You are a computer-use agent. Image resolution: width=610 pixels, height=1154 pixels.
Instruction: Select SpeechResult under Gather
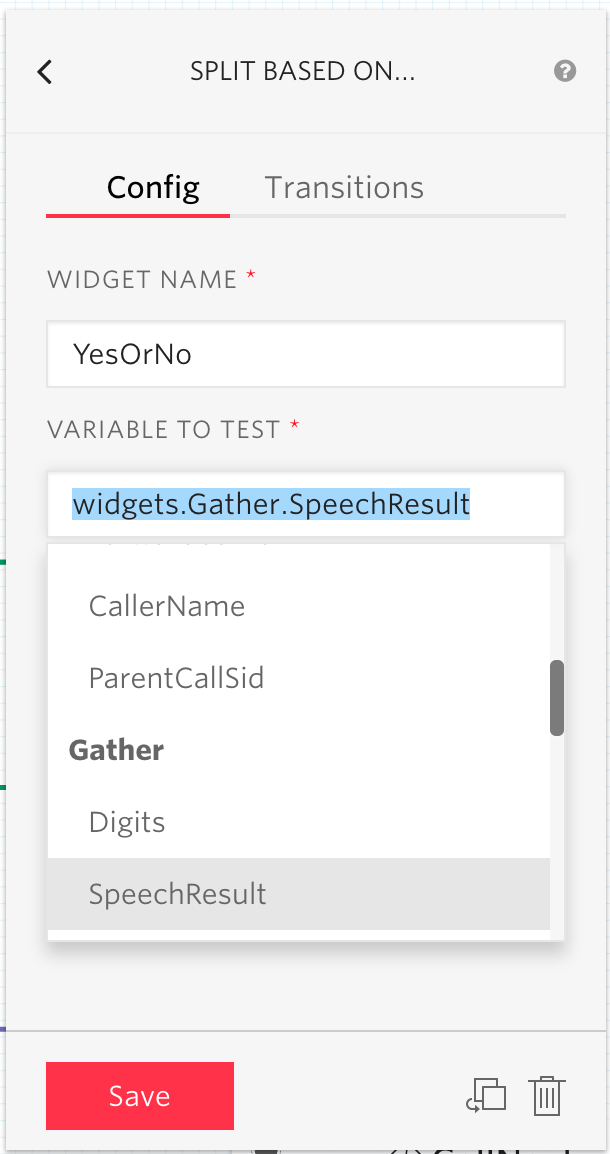pos(177,894)
